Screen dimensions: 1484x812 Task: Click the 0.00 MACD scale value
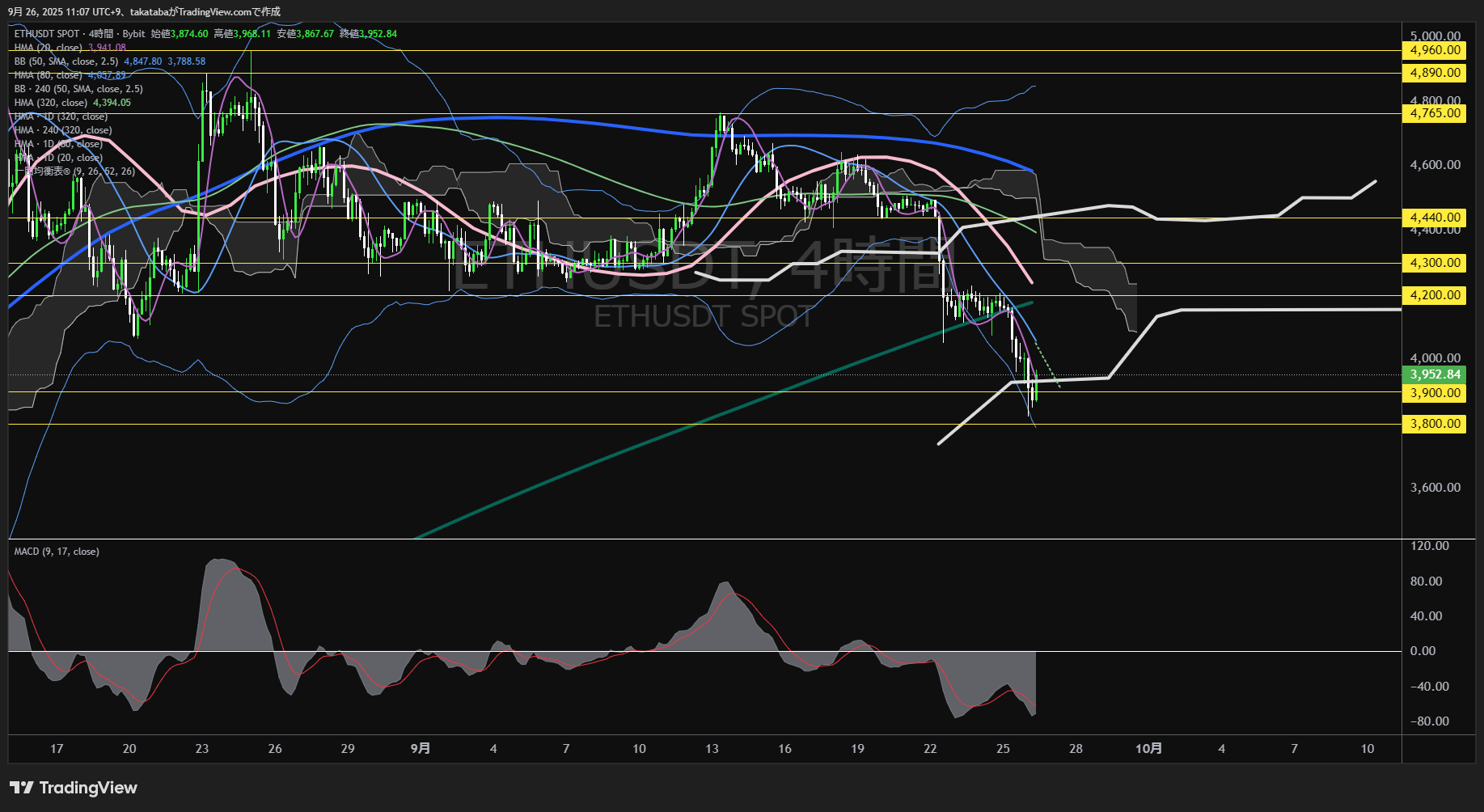[1423, 651]
